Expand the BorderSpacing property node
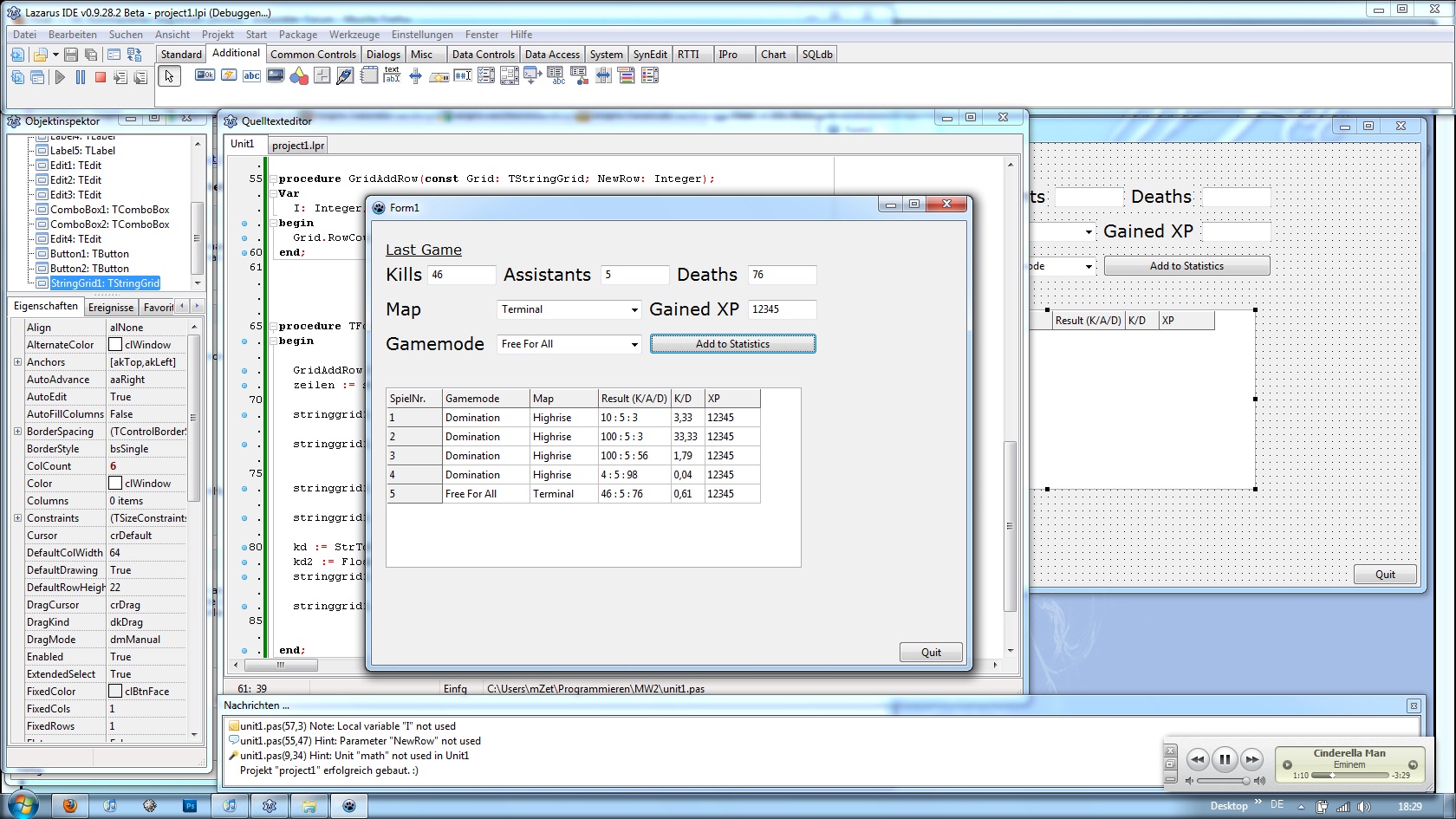The height and width of the screenshot is (819, 1456). (x=17, y=432)
